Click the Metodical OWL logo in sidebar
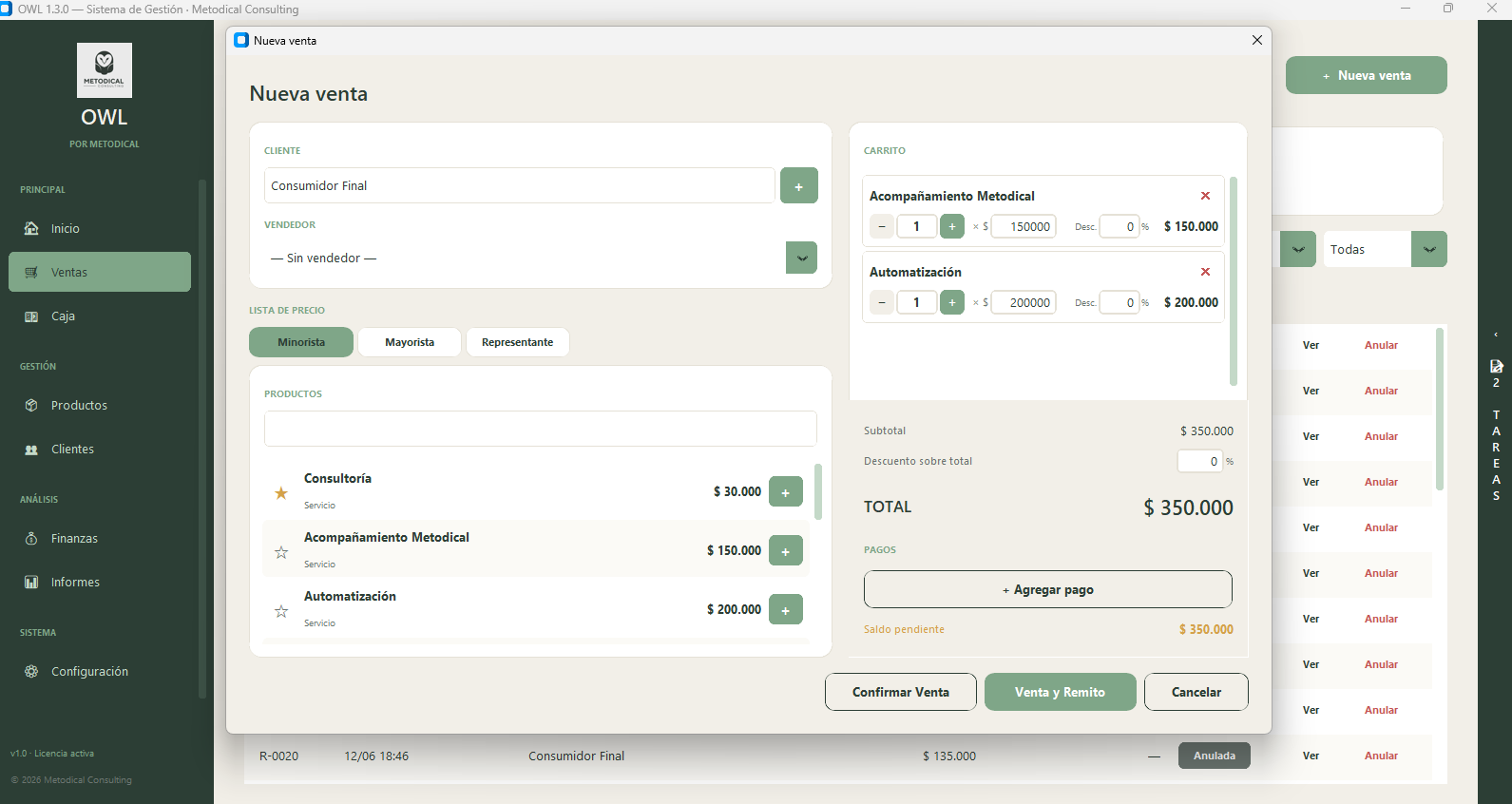Screen dimensions: 1512x804 click(105, 70)
